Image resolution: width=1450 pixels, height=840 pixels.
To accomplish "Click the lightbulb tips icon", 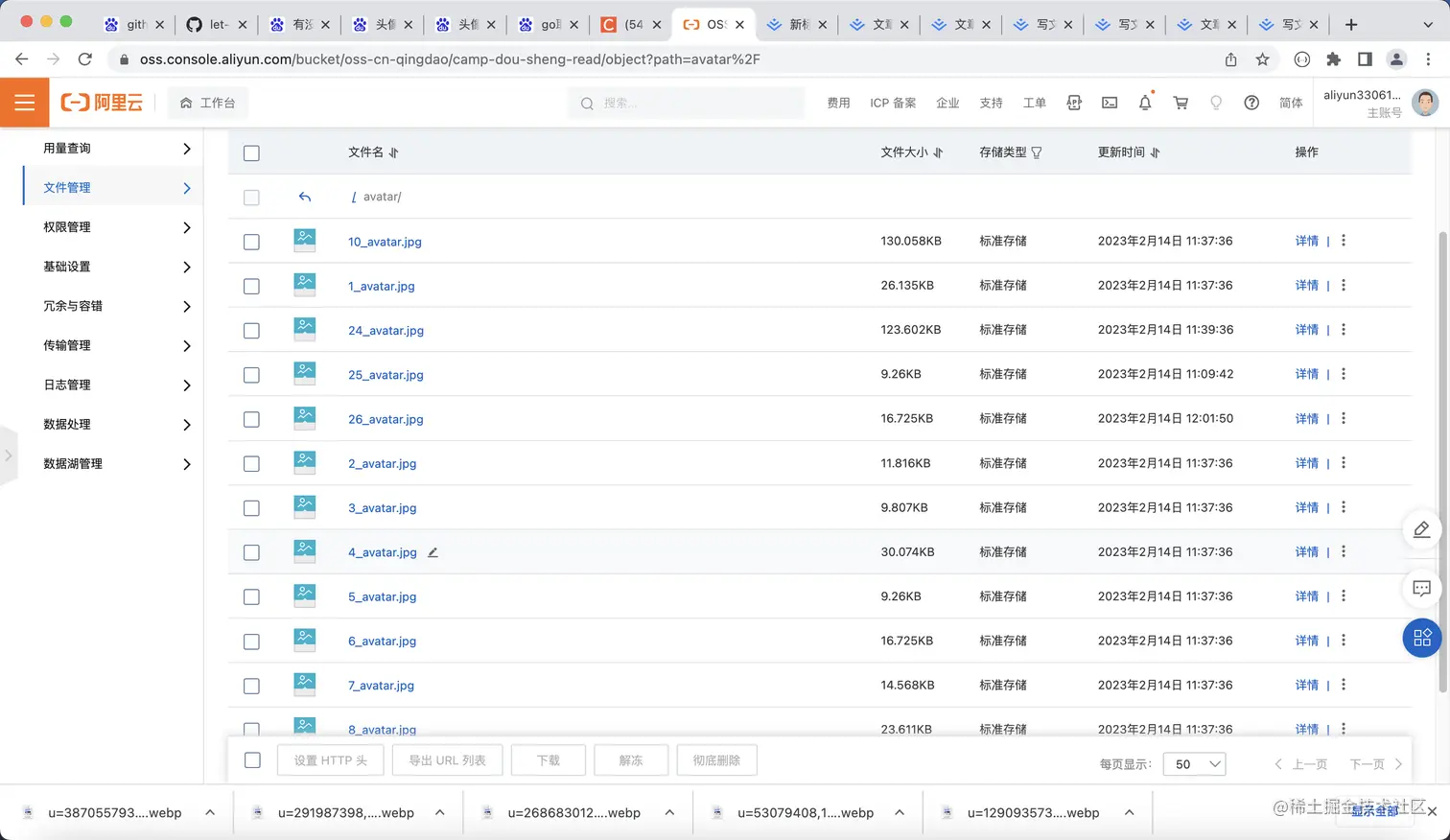I will click(1216, 103).
